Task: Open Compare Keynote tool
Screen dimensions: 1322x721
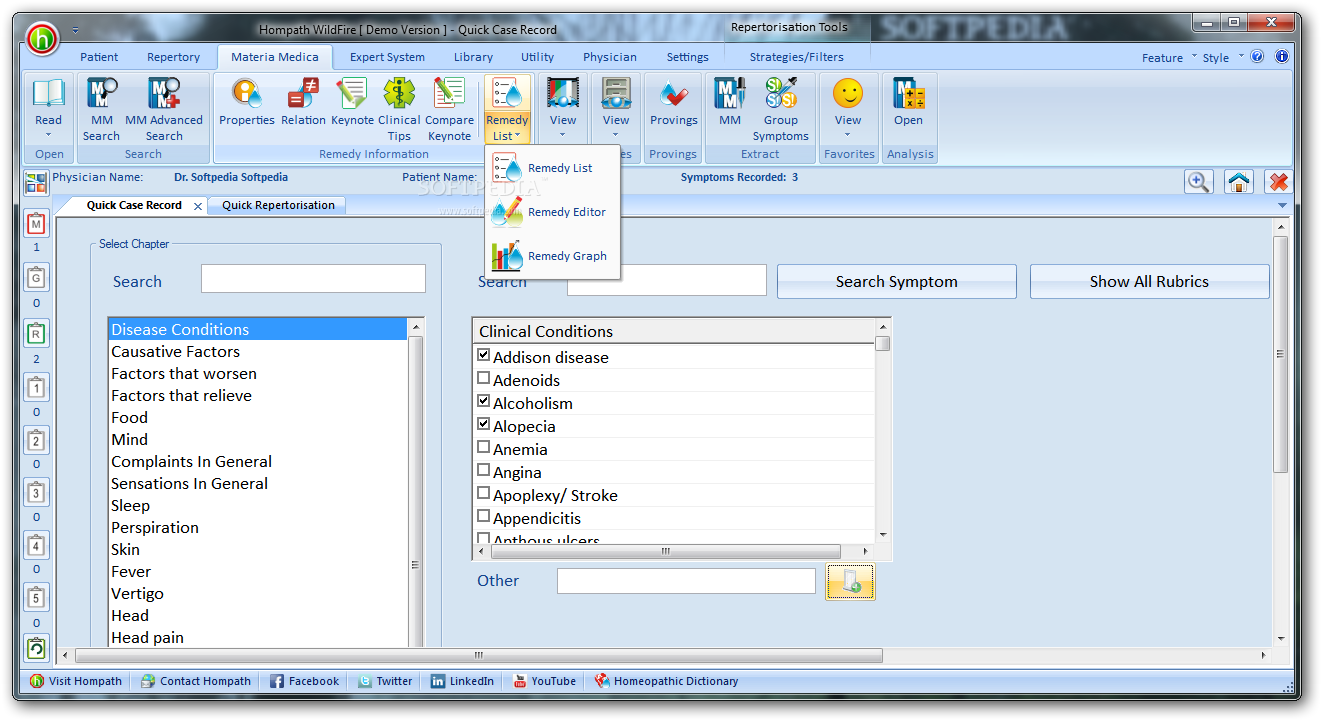Action: [x=449, y=110]
